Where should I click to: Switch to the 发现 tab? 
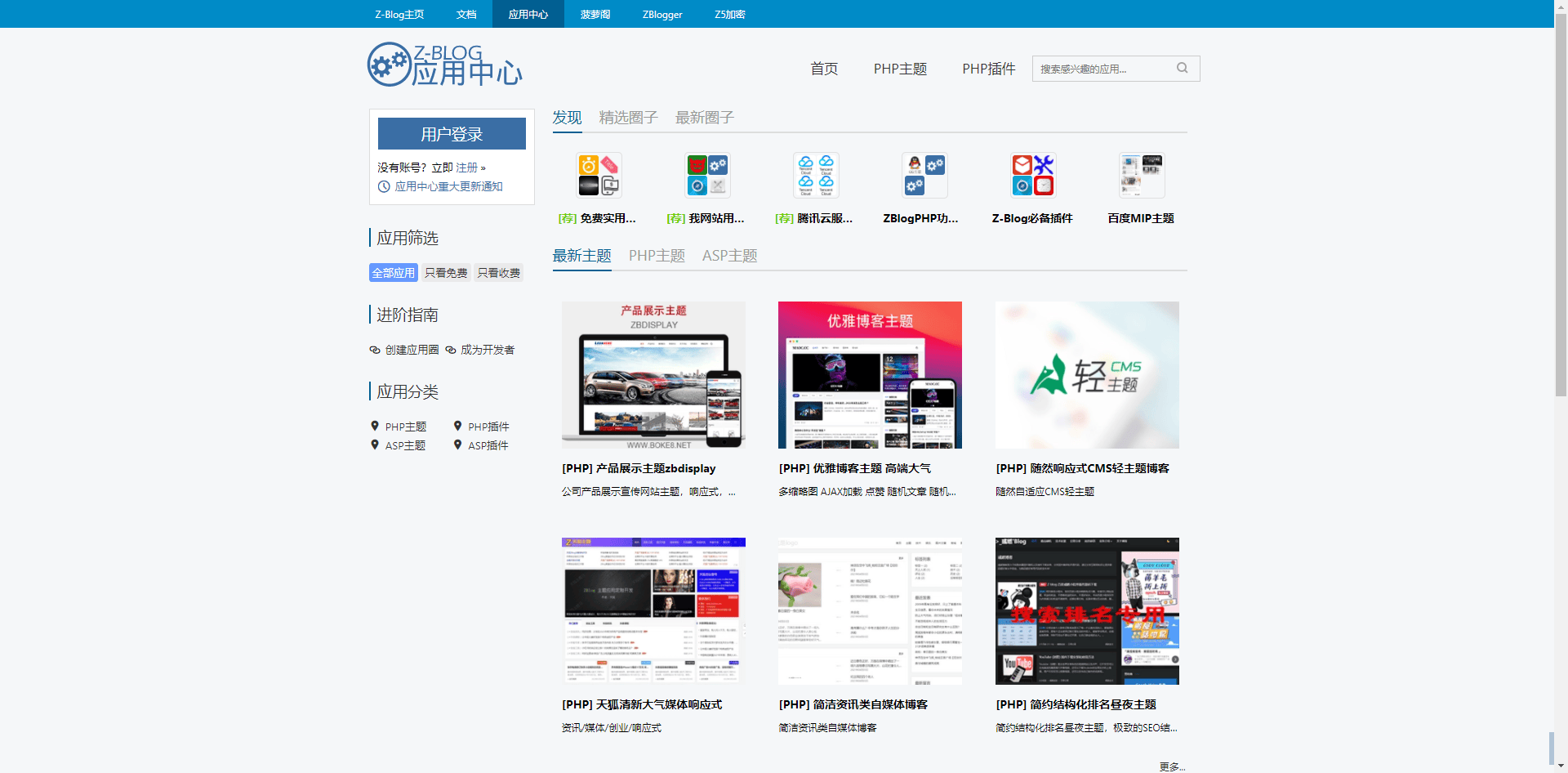coord(567,118)
